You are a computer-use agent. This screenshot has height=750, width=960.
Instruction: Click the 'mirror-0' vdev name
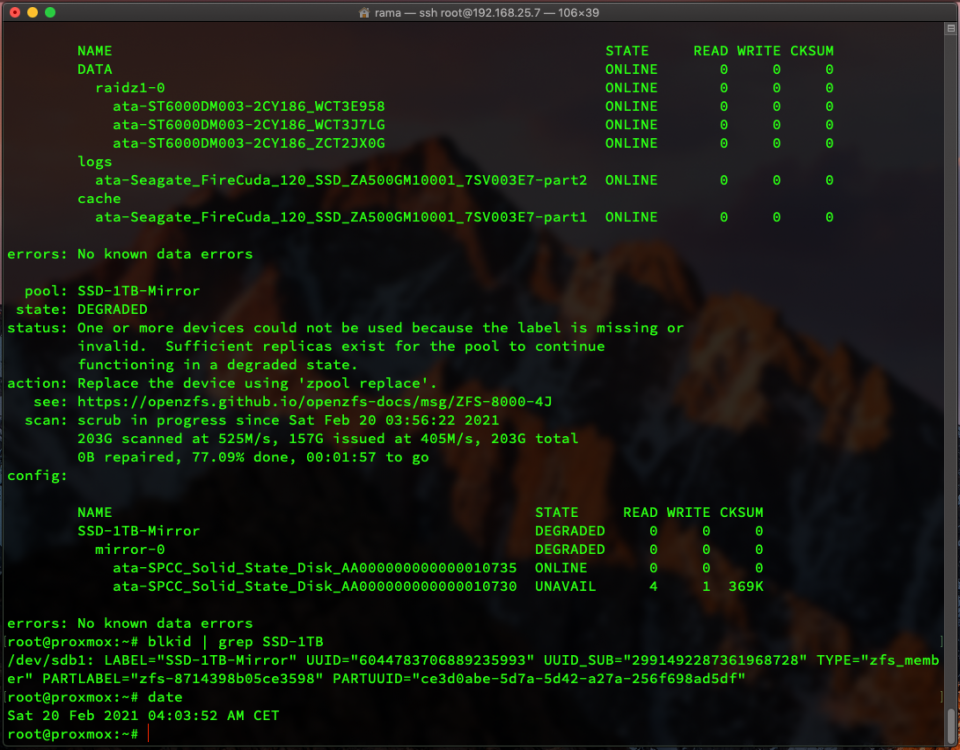(x=130, y=549)
